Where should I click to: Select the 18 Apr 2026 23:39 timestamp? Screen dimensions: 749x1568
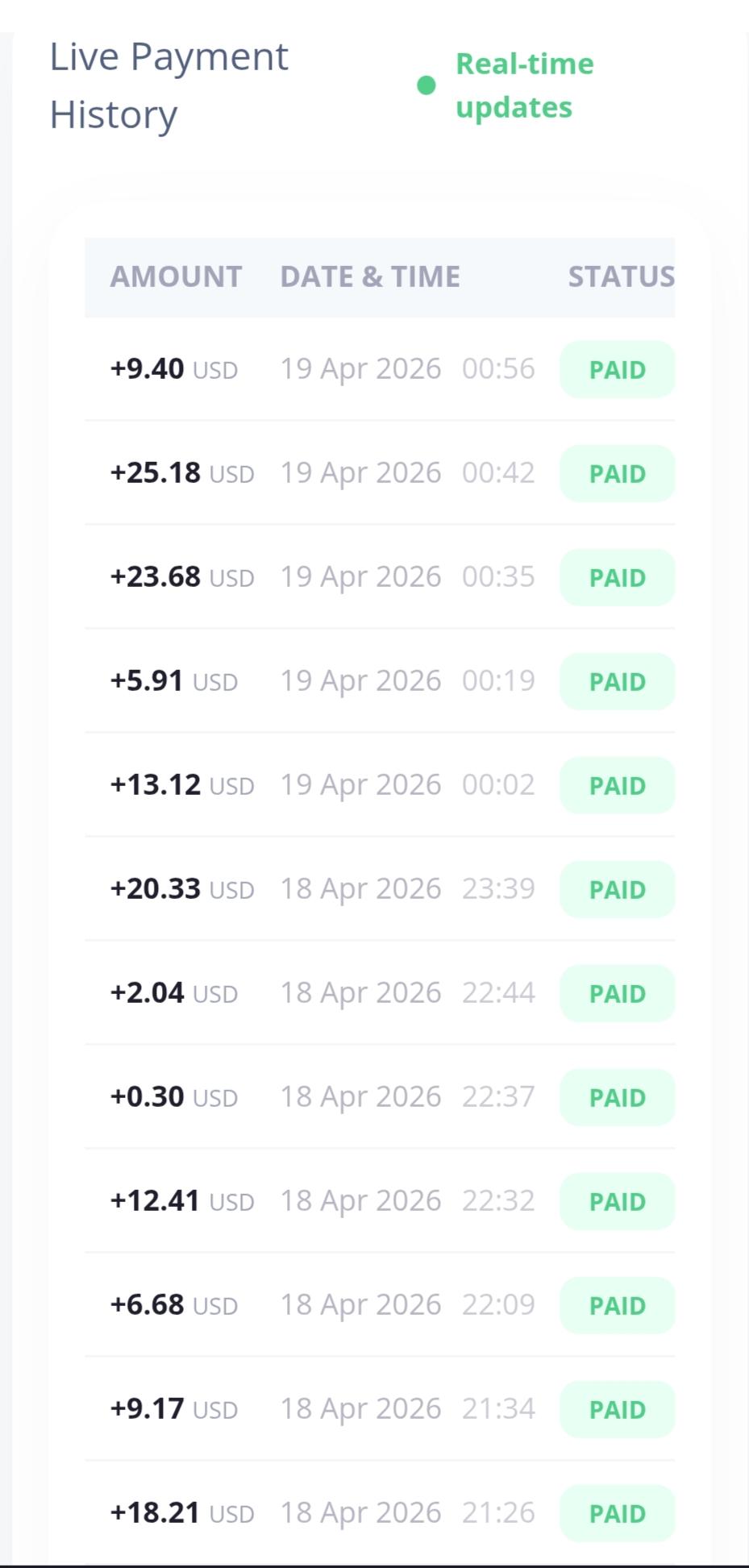click(x=407, y=889)
